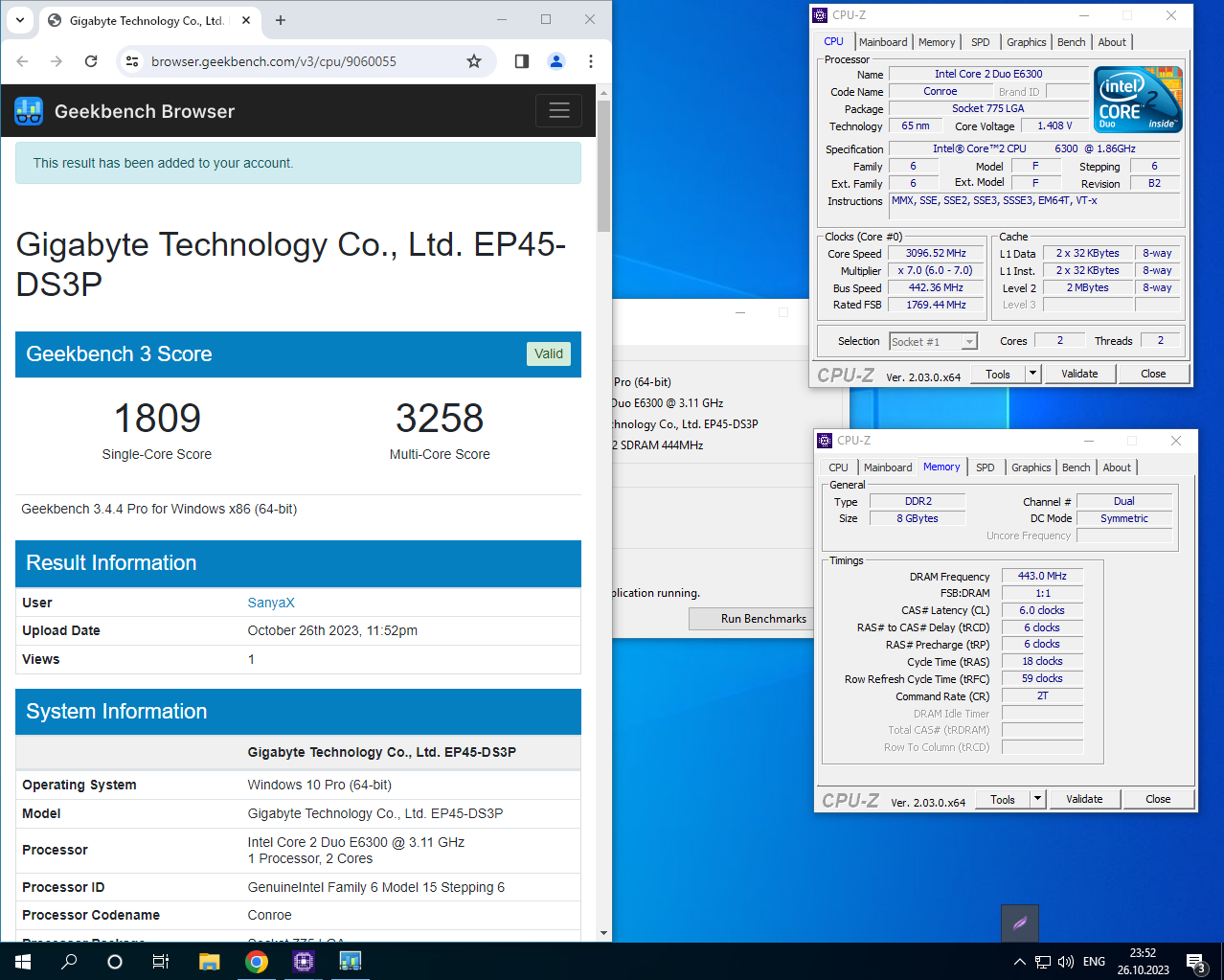Select Mainboard tab in top CPU-Z window
The width and height of the screenshot is (1224, 980).
click(x=883, y=42)
